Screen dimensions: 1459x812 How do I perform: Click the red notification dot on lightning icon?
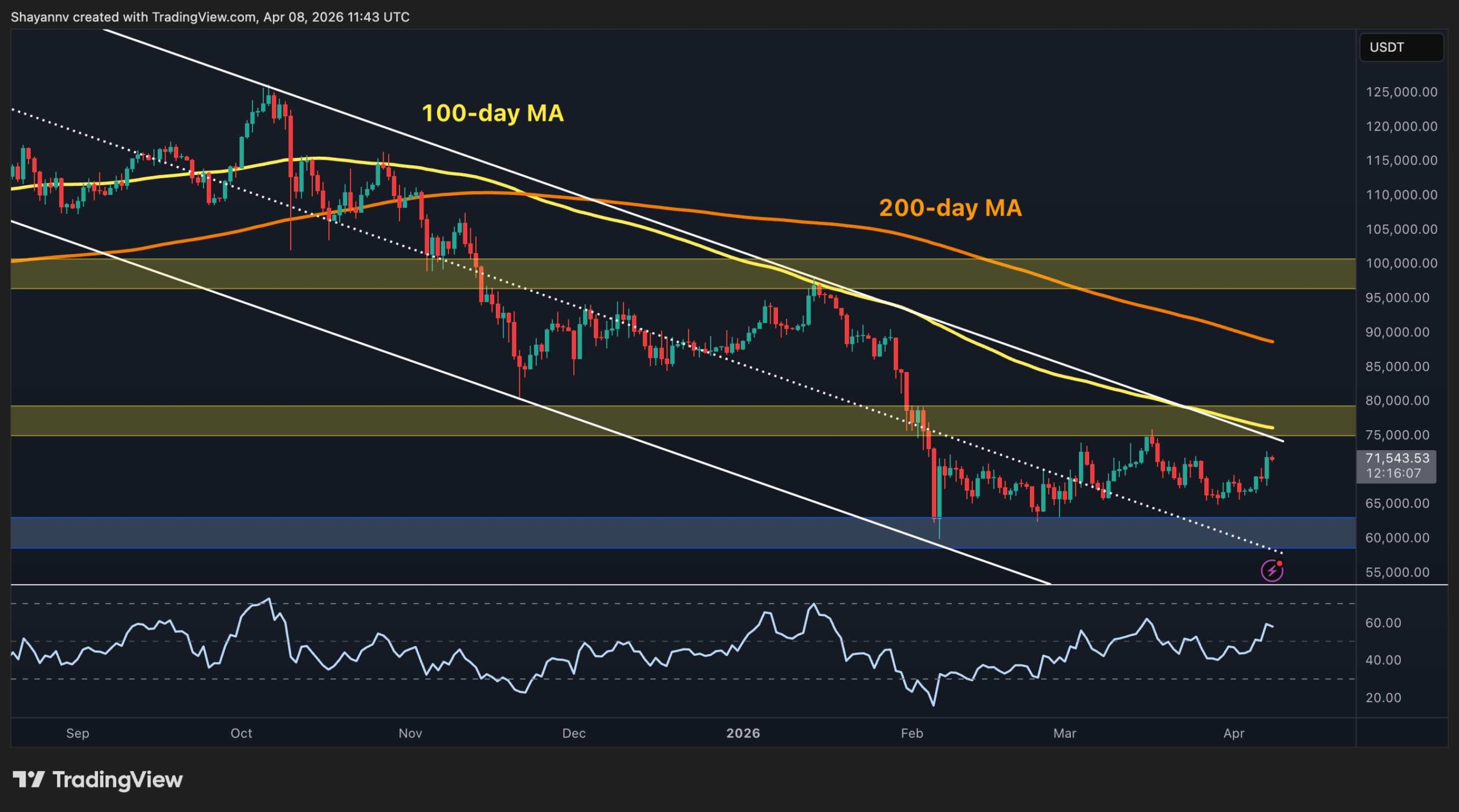1280,564
